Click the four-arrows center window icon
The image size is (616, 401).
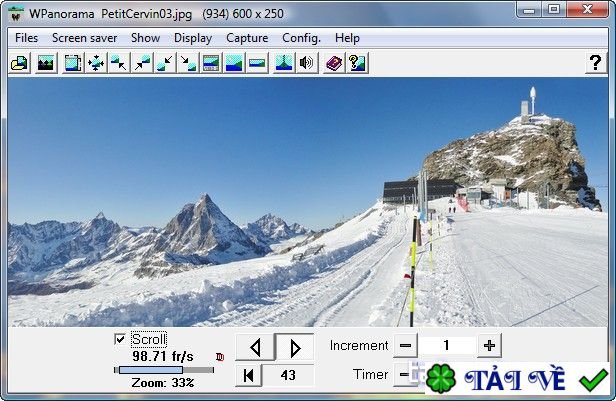(x=96, y=63)
